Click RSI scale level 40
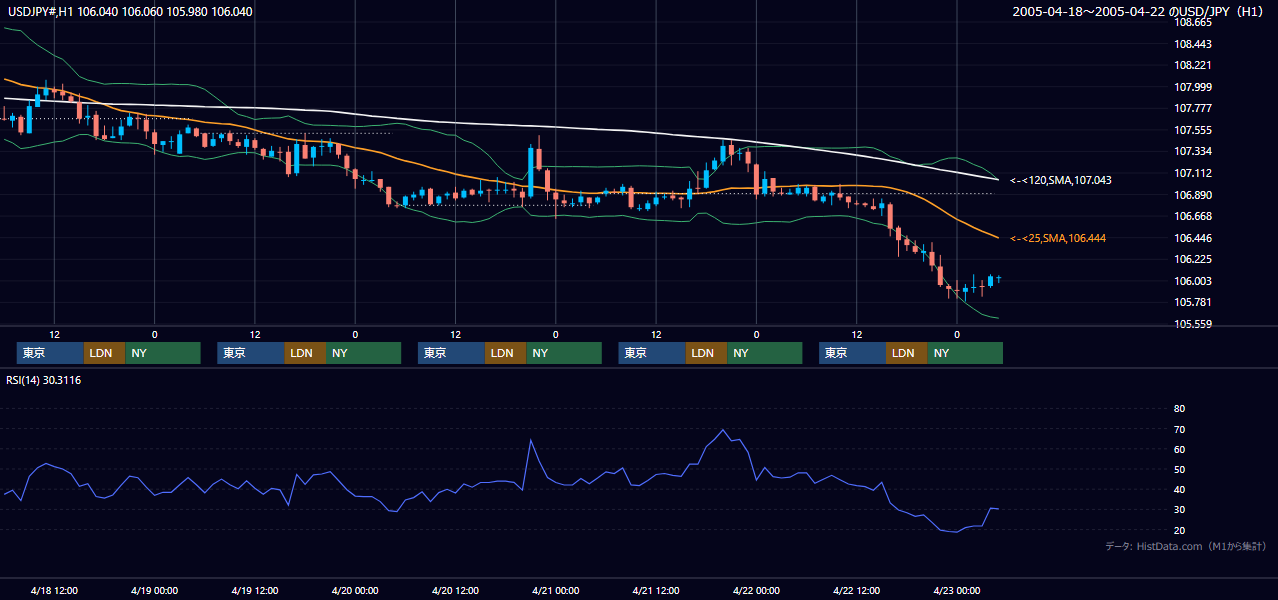This screenshot has height=600, width=1278. point(1179,489)
